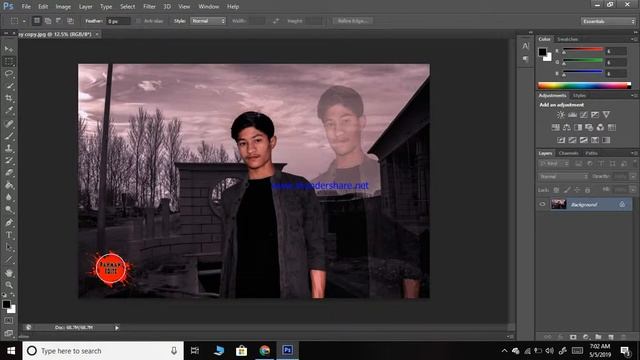This screenshot has height=360, width=640.
Task: Open the Color panel flyout menu
Action: pos(634,39)
